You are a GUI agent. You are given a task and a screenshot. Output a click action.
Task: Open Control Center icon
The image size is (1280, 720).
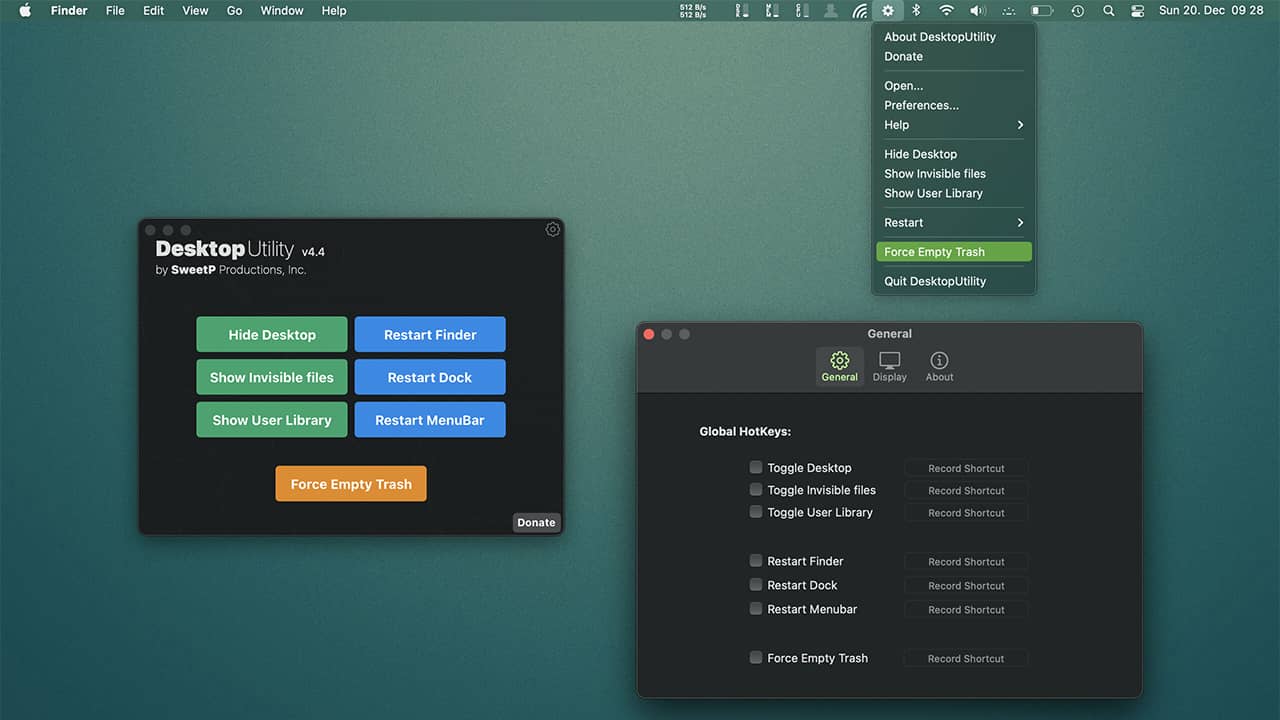[1137, 11]
